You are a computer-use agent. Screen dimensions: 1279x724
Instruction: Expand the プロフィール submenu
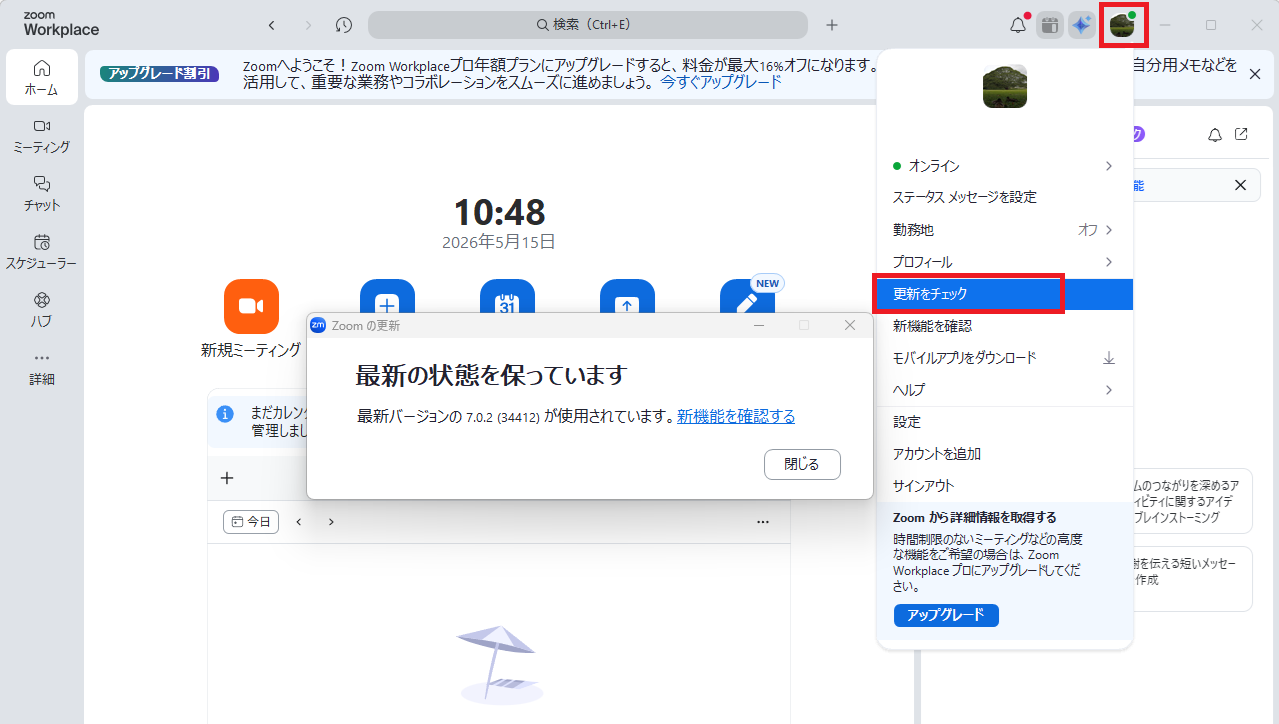(x=1108, y=262)
